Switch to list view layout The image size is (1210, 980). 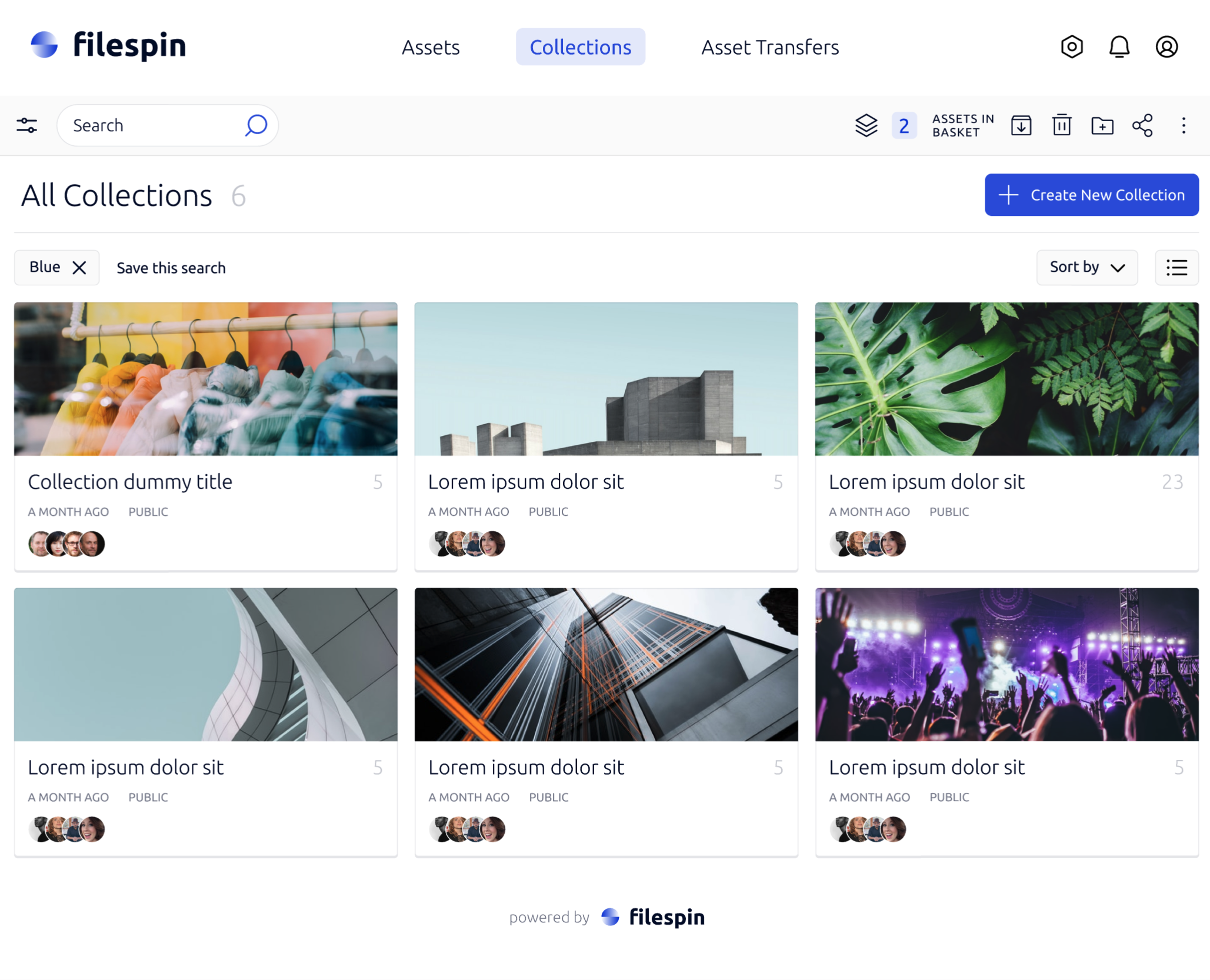1176,268
